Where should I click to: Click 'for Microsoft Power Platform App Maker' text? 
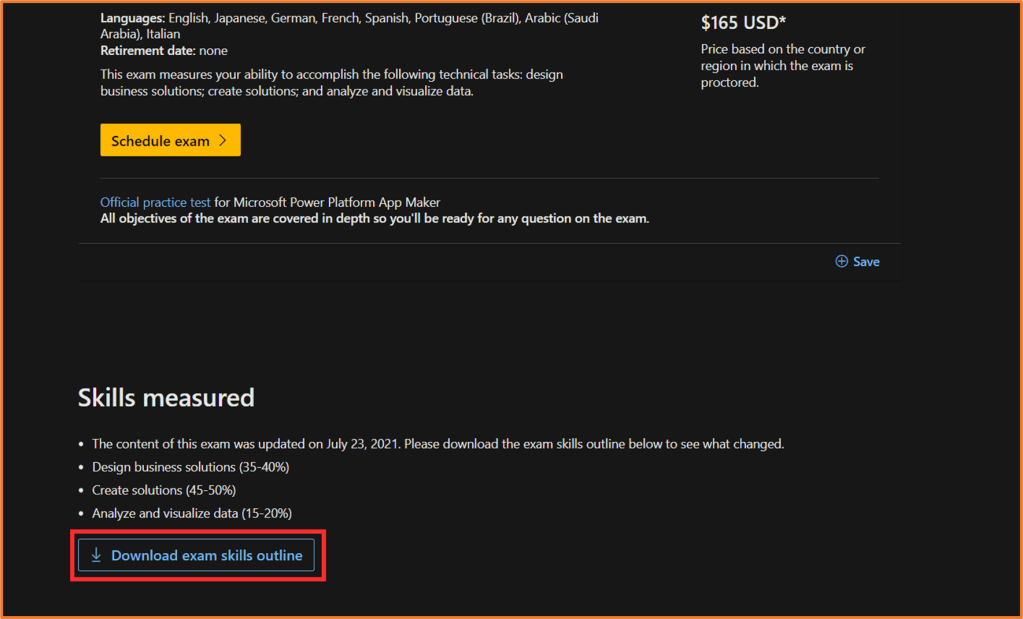pos(327,202)
